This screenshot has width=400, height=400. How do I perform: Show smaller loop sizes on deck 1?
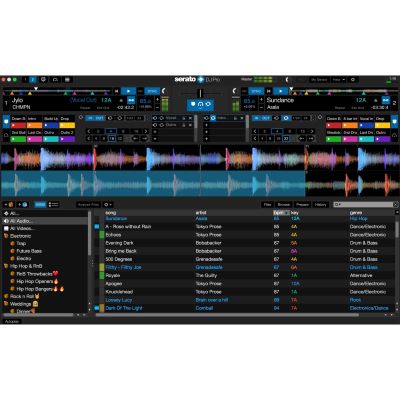point(89,131)
